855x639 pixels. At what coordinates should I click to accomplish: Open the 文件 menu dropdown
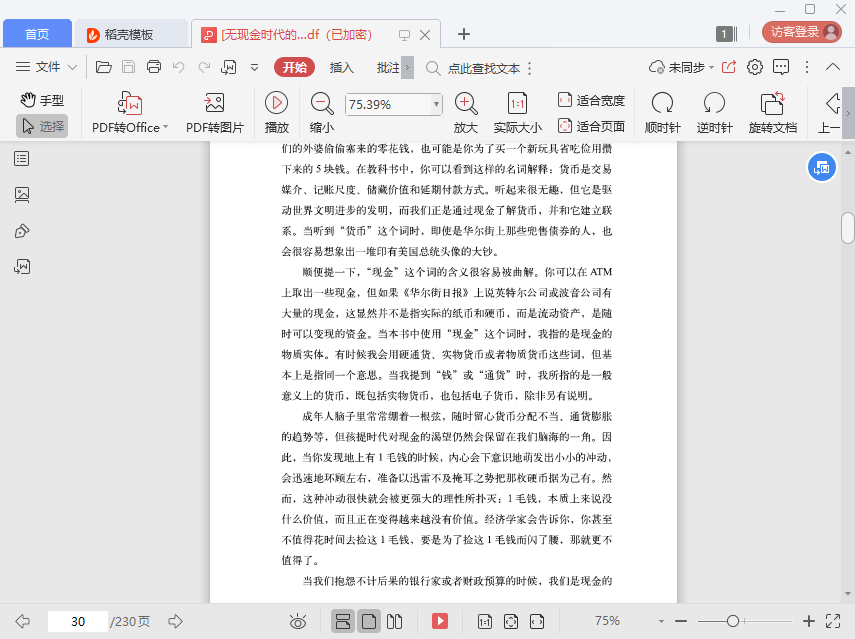click(x=46, y=67)
